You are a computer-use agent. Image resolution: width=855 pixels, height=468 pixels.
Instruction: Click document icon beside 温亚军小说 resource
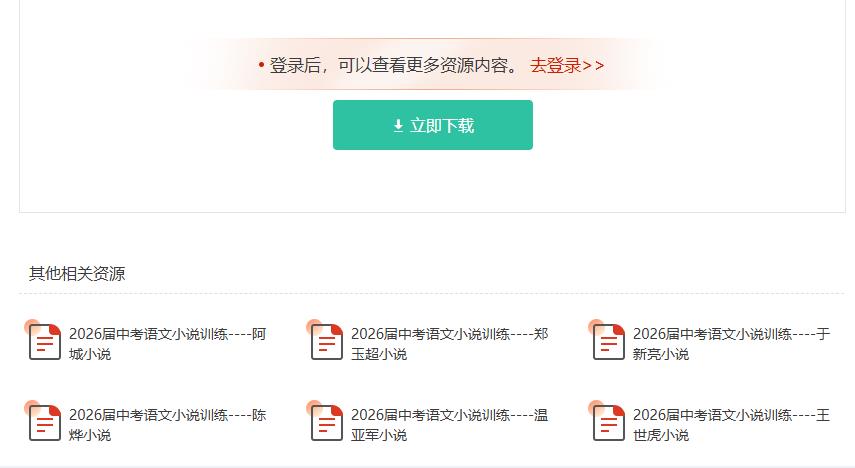(x=326, y=423)
